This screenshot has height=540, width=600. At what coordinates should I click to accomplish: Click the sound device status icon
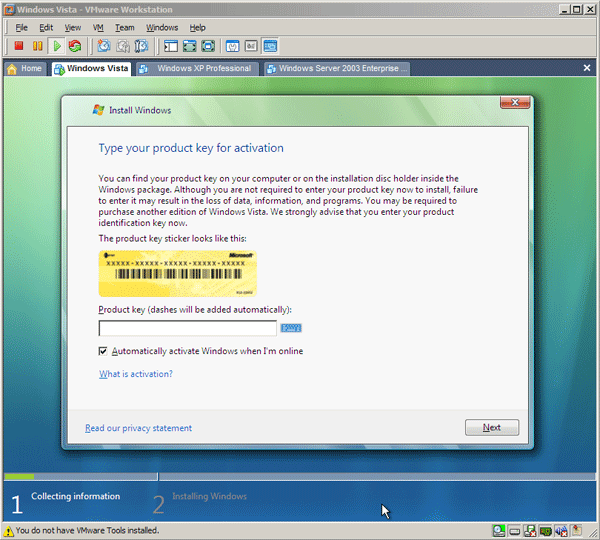pyautogui.click(x=561, y=531)
